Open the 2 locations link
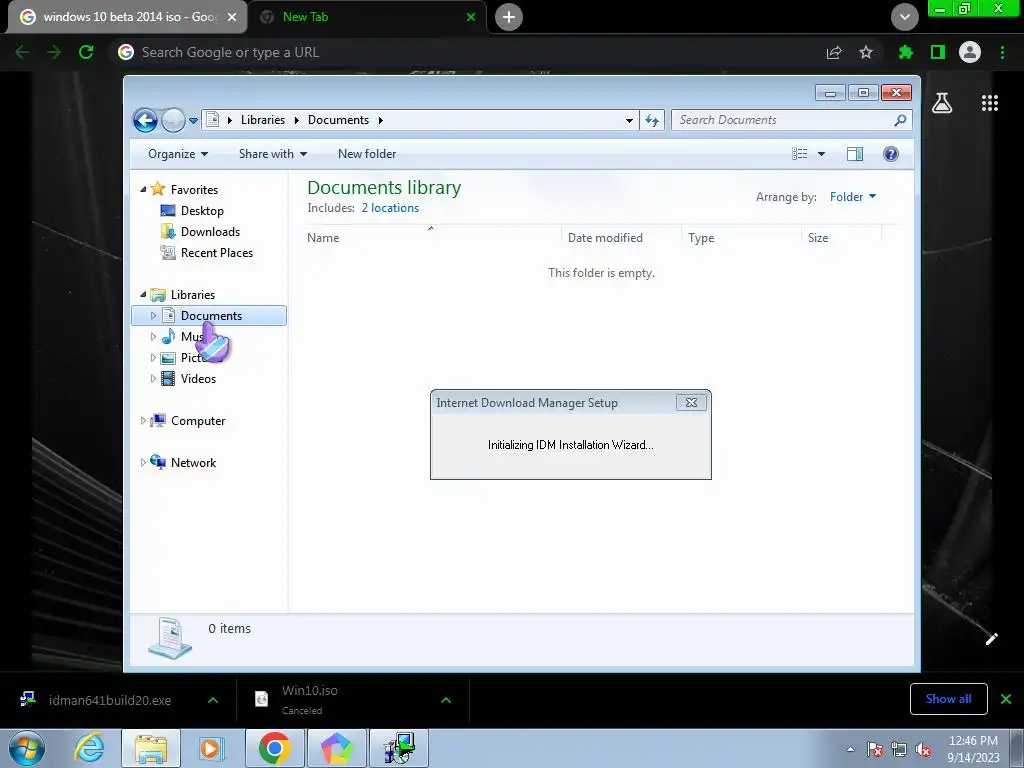Viewport: 1024px width, 768px height. 391,208
